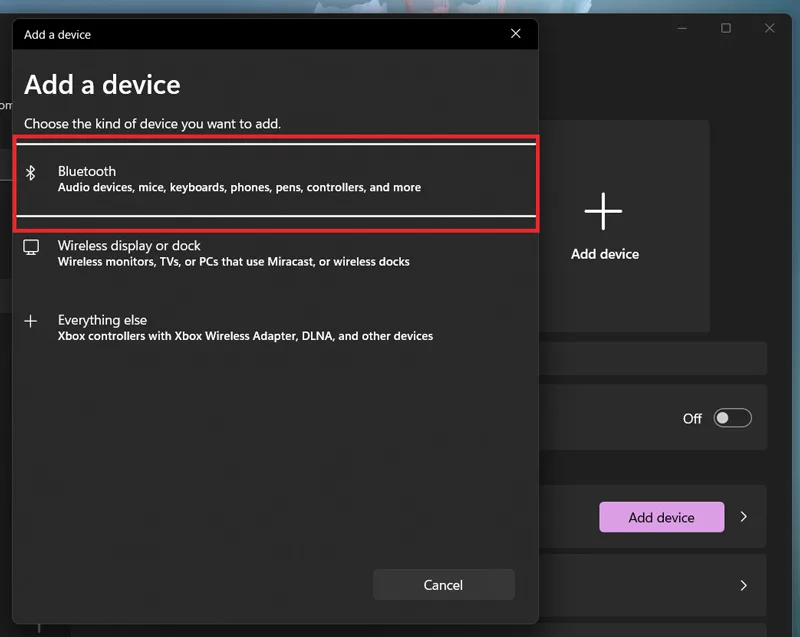Close the Add a device dialog
800x637 pixels.
pos(516,34)
